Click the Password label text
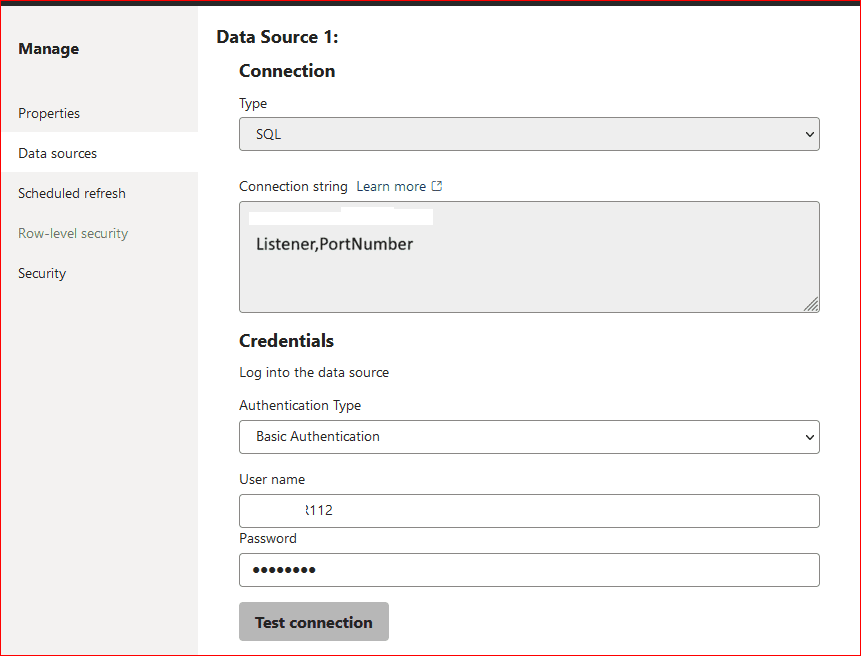 (268, 538)
